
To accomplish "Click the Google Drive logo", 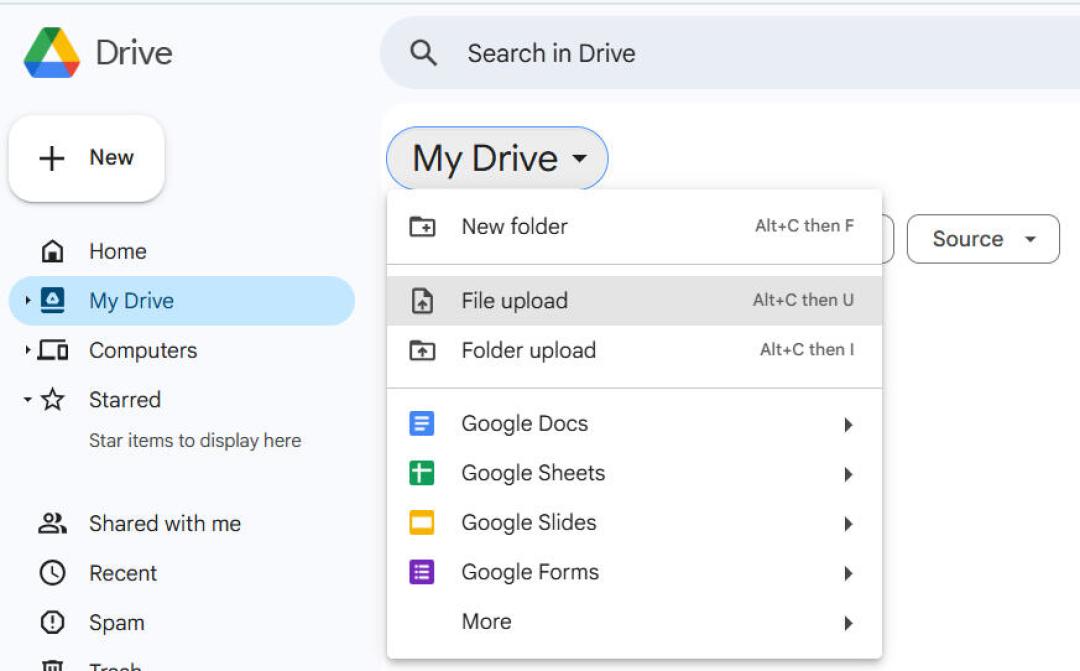I will pos(52,53).
